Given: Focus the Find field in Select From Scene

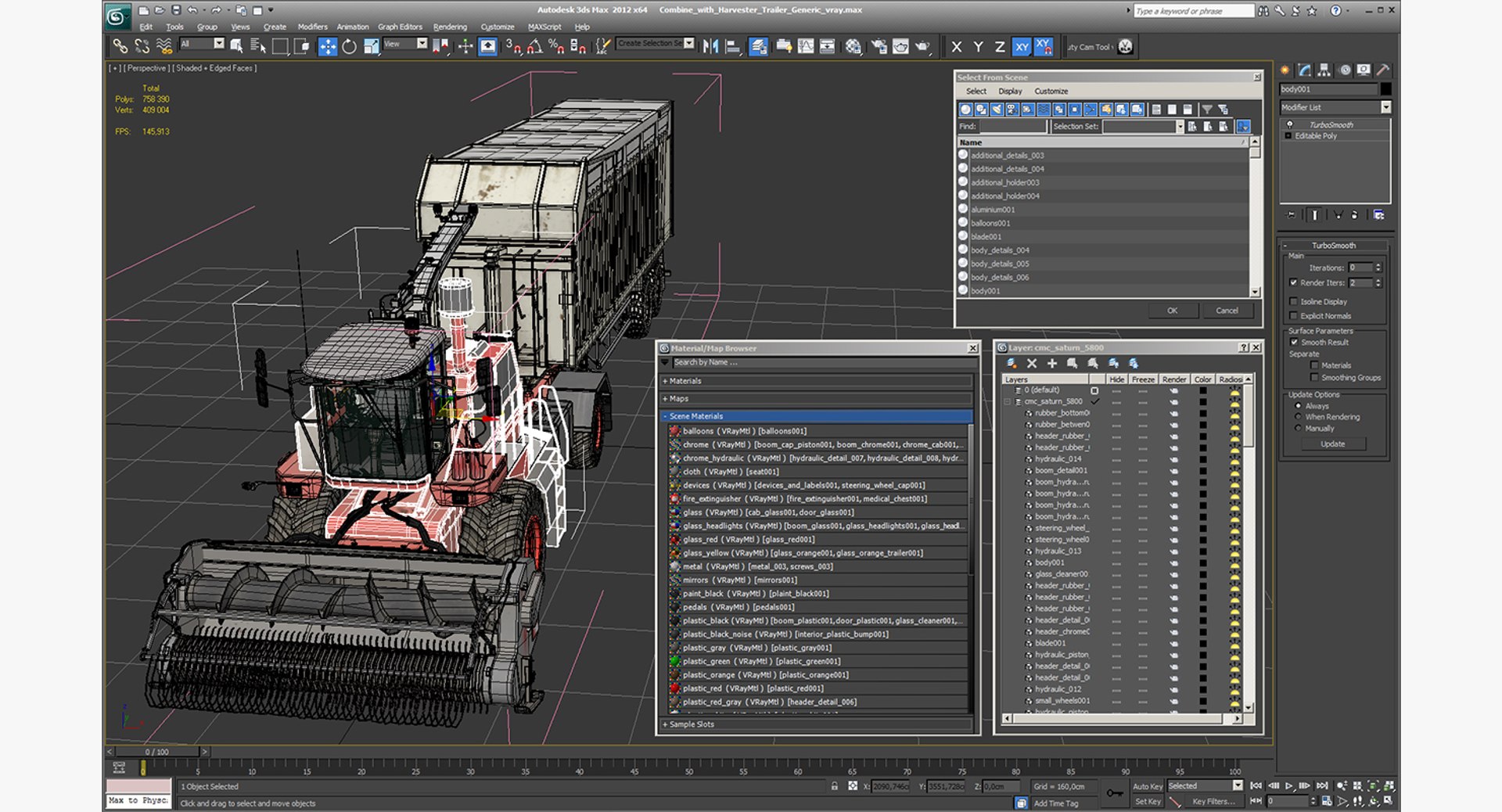Looking at the screenshot, I should click(x=1012, y=127).
